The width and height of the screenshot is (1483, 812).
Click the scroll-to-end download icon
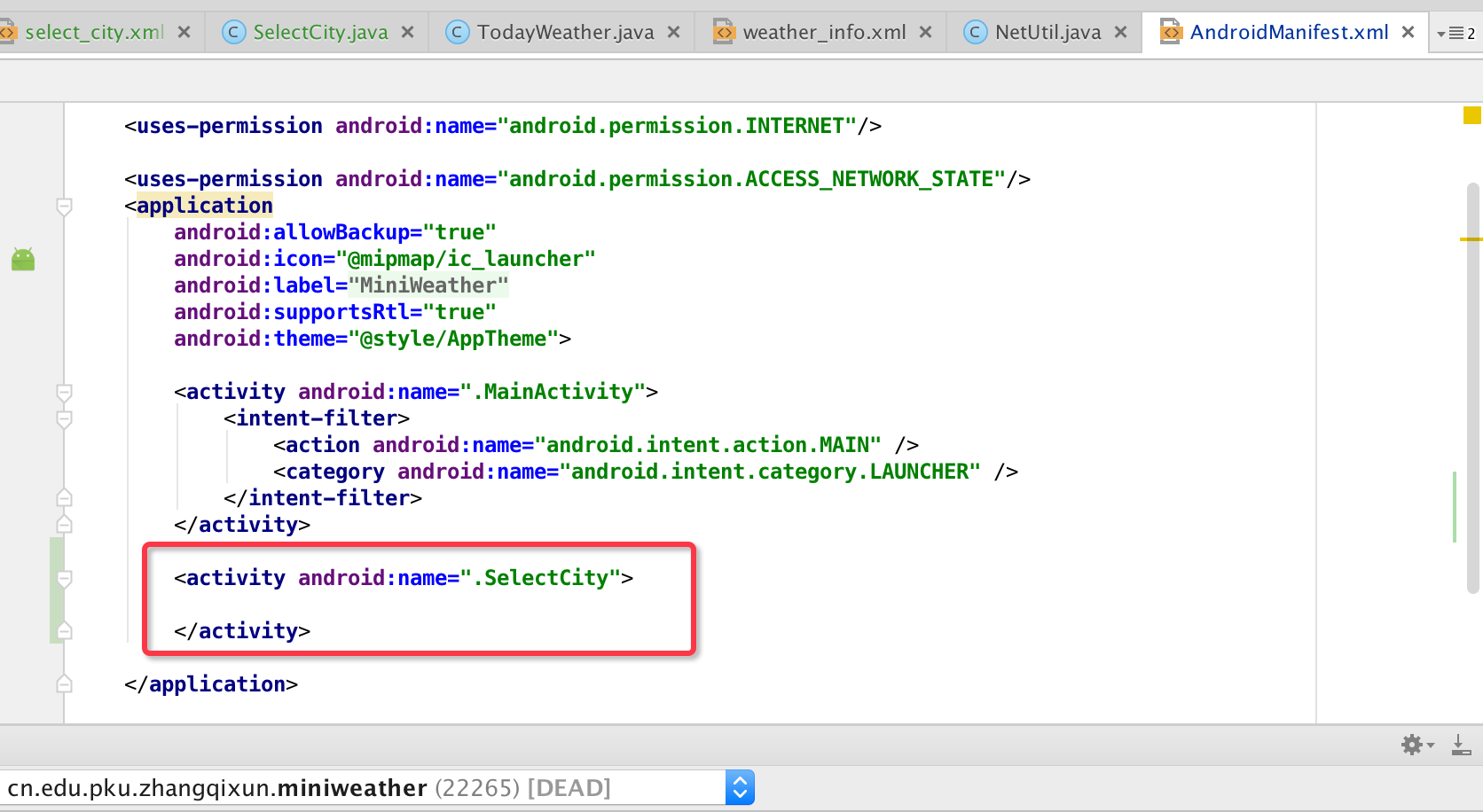(1461, 745)
